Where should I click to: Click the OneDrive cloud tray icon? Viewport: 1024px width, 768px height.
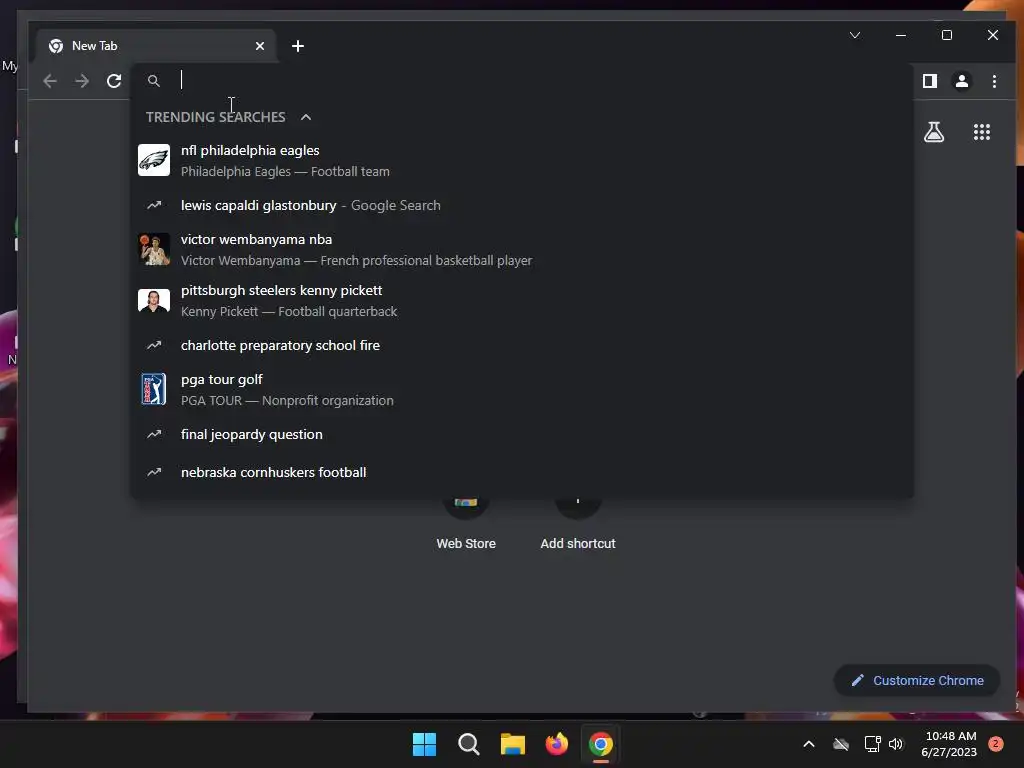841,744
